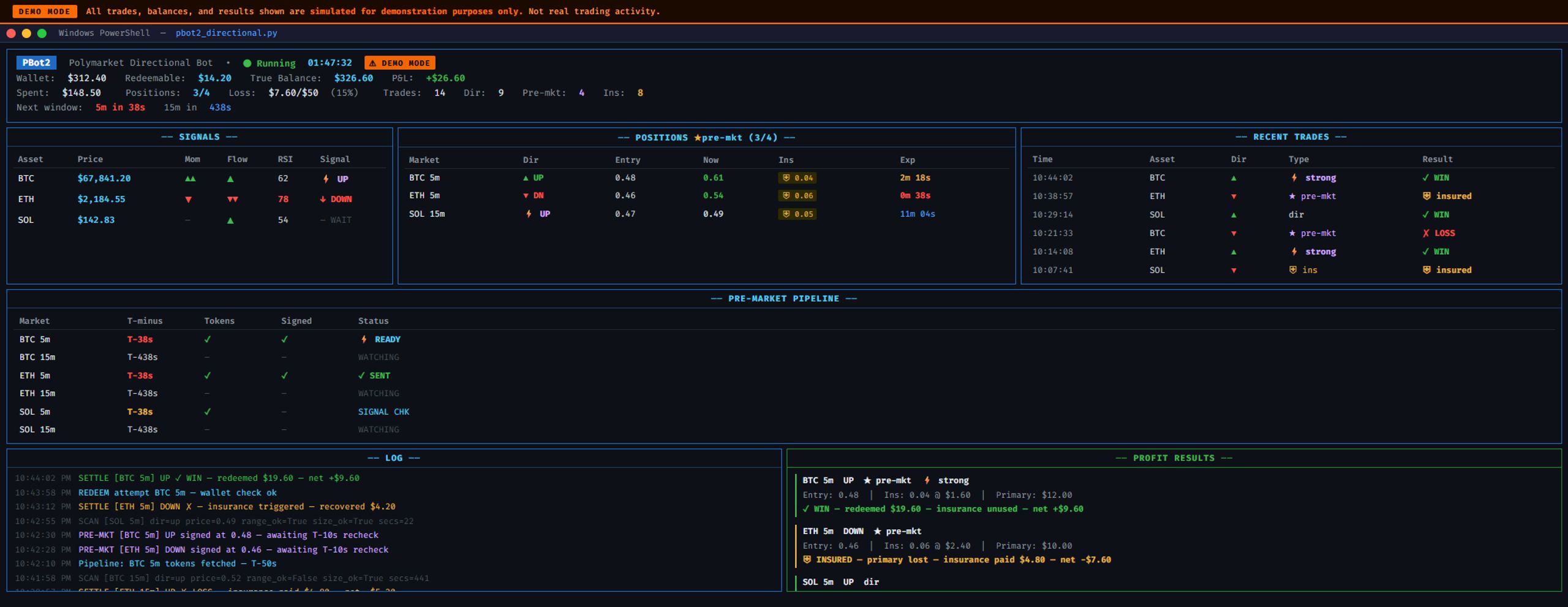
Task: Click the P&L value +$26.60
Action: 445,78
